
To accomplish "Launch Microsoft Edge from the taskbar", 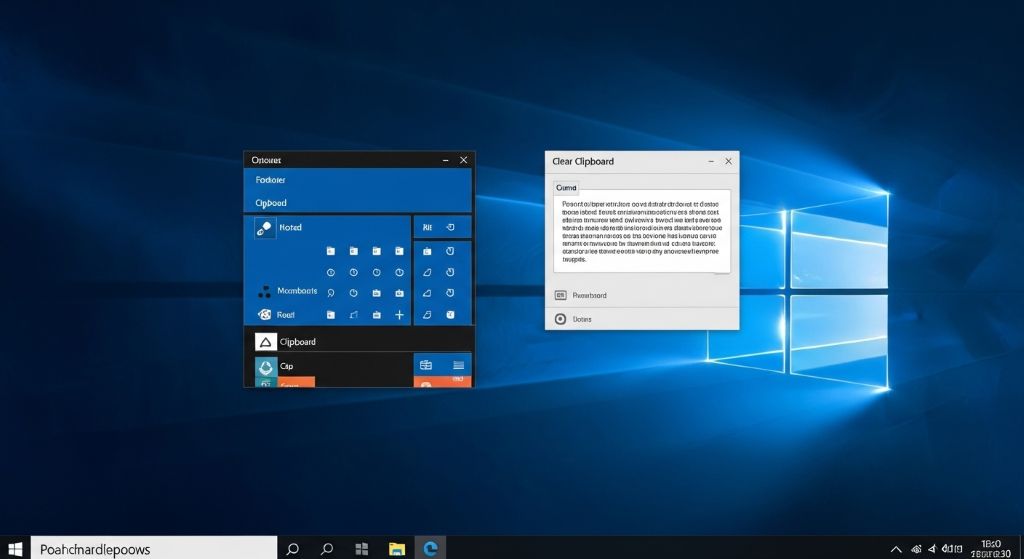I will coord(431,548).
